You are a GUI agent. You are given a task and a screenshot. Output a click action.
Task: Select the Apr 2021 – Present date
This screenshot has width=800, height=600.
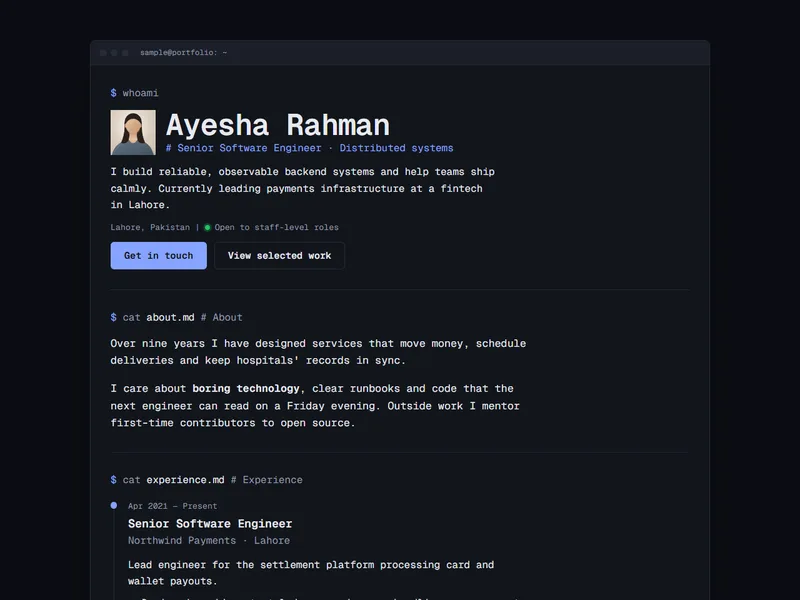pos(172,506)
